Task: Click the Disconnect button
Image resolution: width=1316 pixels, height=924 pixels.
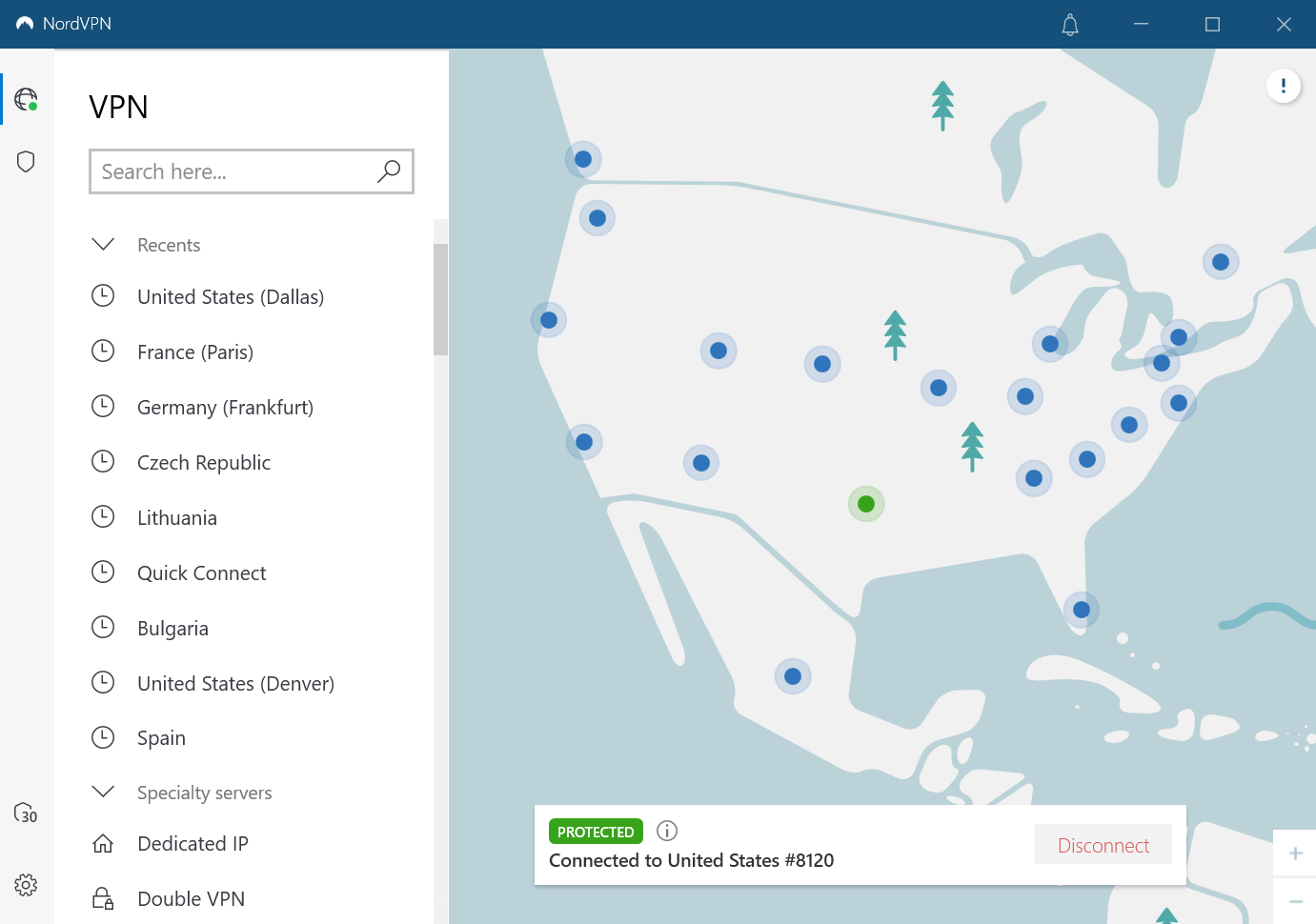Action: [x=1103, y=845]
